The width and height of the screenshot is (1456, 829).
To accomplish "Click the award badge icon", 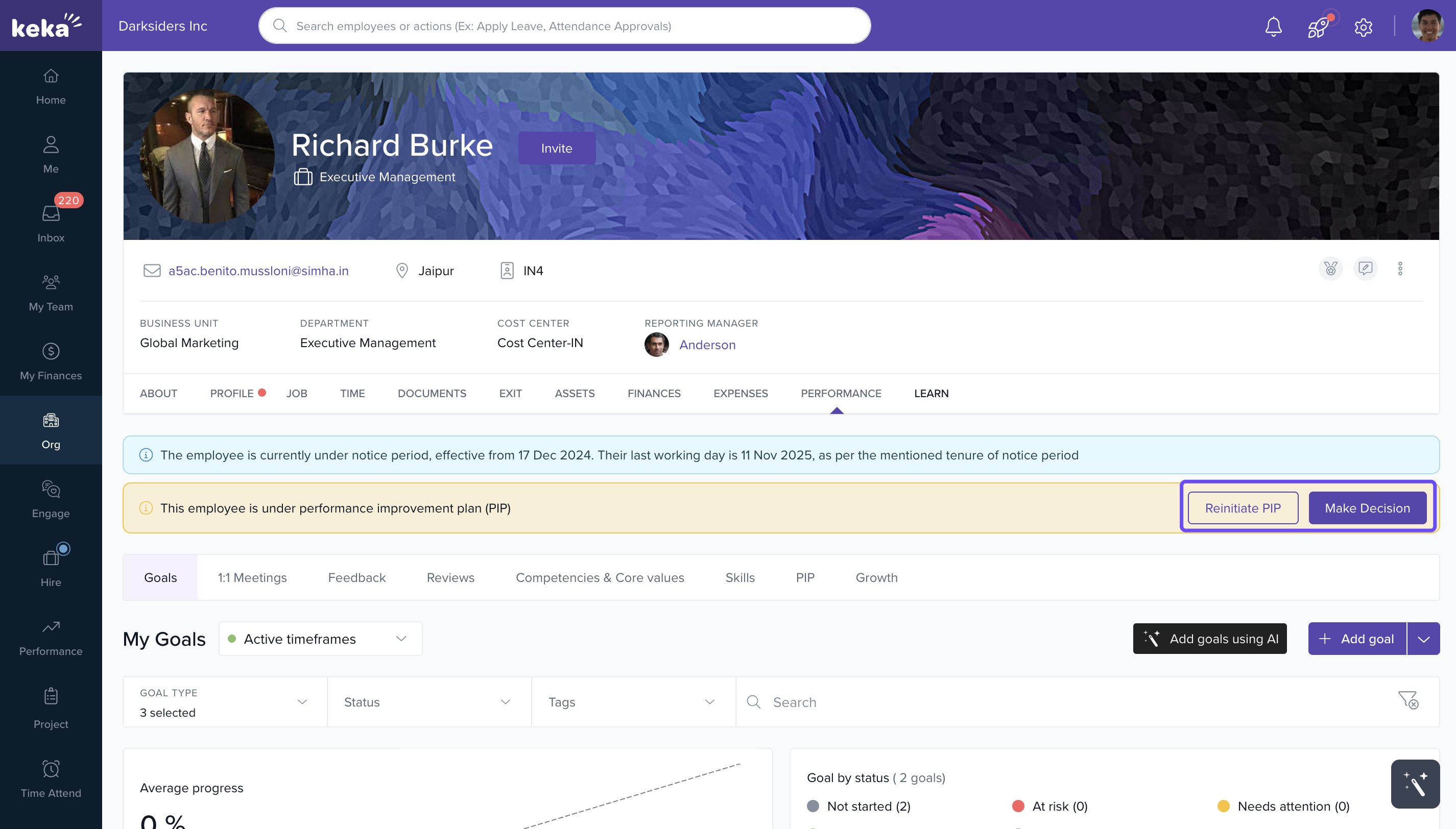I will coord(1331,269).
